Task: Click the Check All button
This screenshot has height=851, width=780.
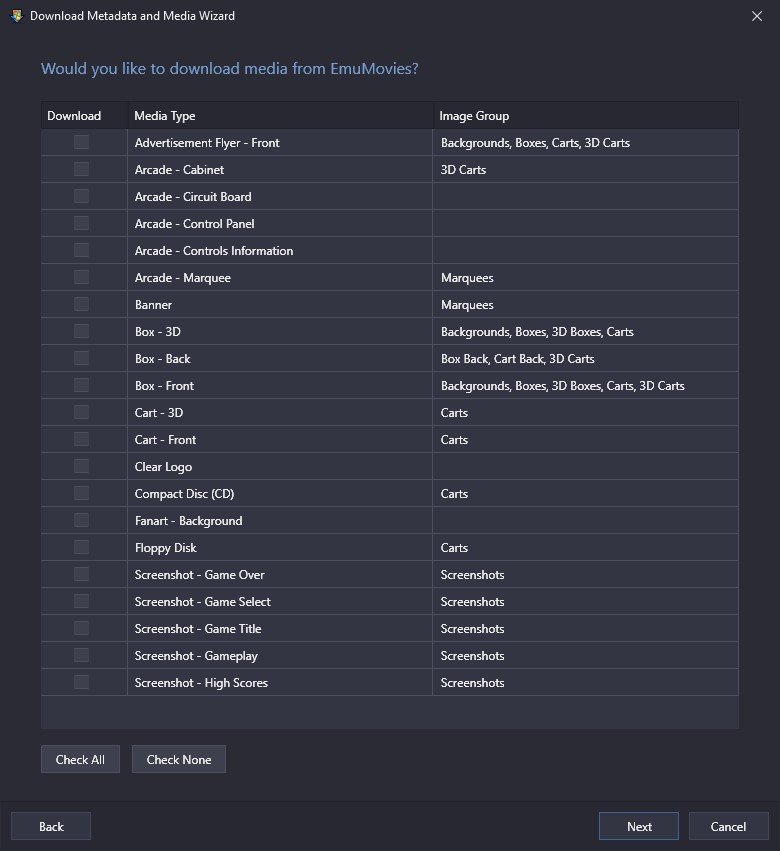Action: [80, 759]
